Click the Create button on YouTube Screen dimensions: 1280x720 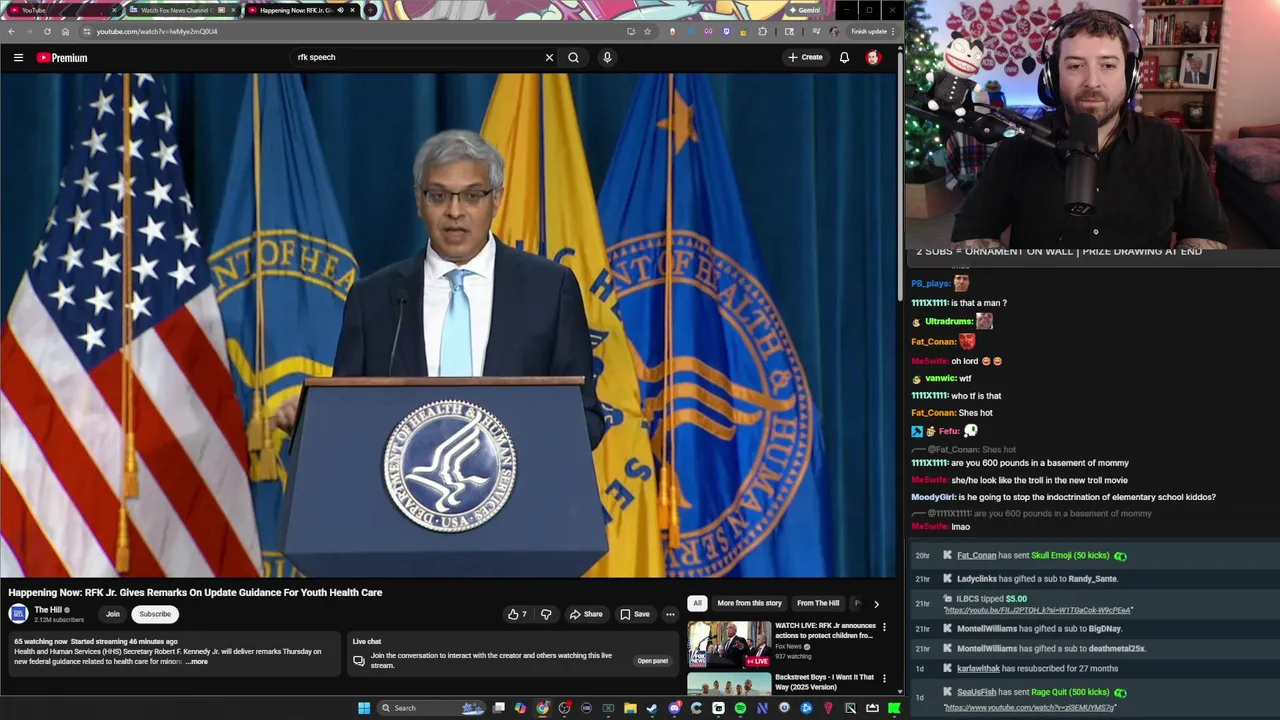[805, 57]
